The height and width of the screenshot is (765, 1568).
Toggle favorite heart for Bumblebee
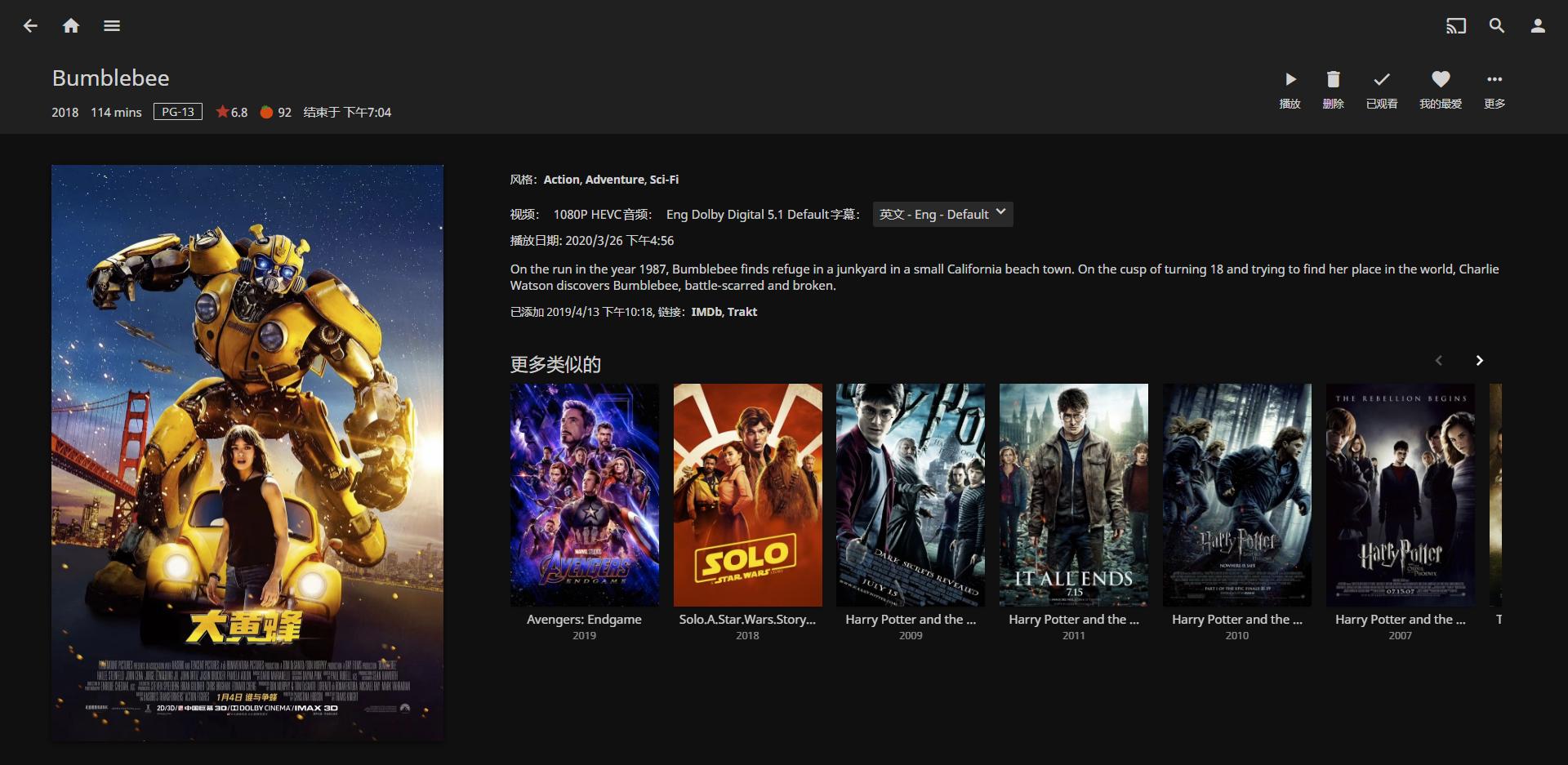coord(1441,89)
